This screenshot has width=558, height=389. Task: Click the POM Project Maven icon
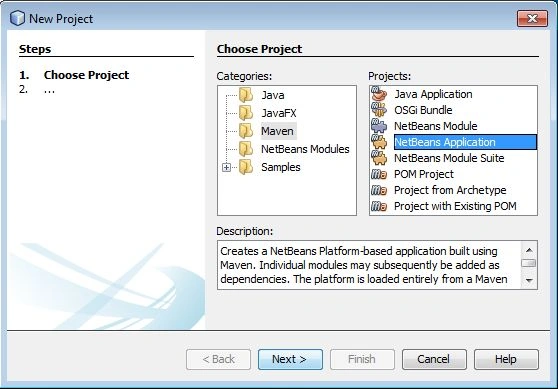[x=379, y=174]
